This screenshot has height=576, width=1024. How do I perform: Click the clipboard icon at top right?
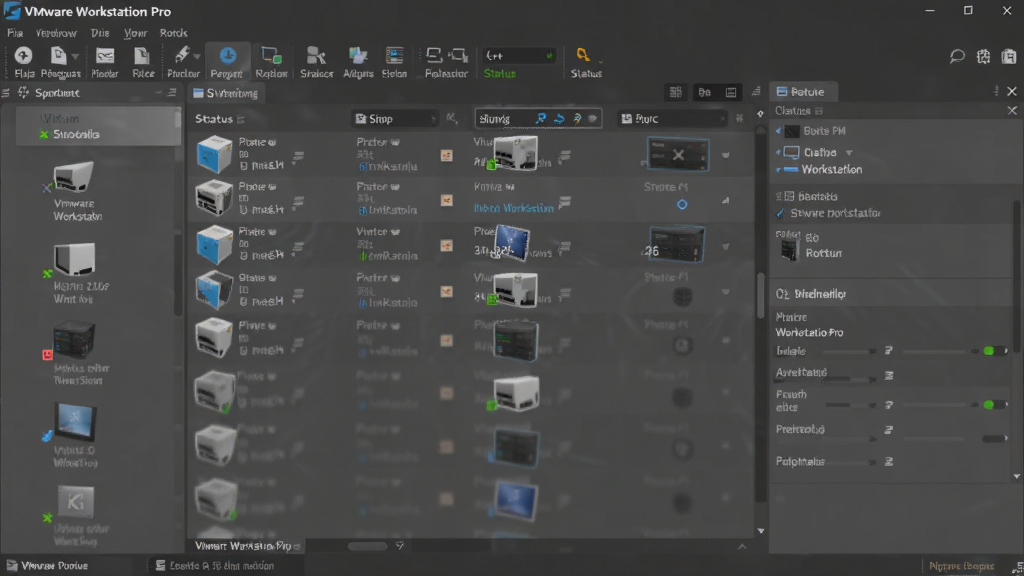(x=1009, y=57)
